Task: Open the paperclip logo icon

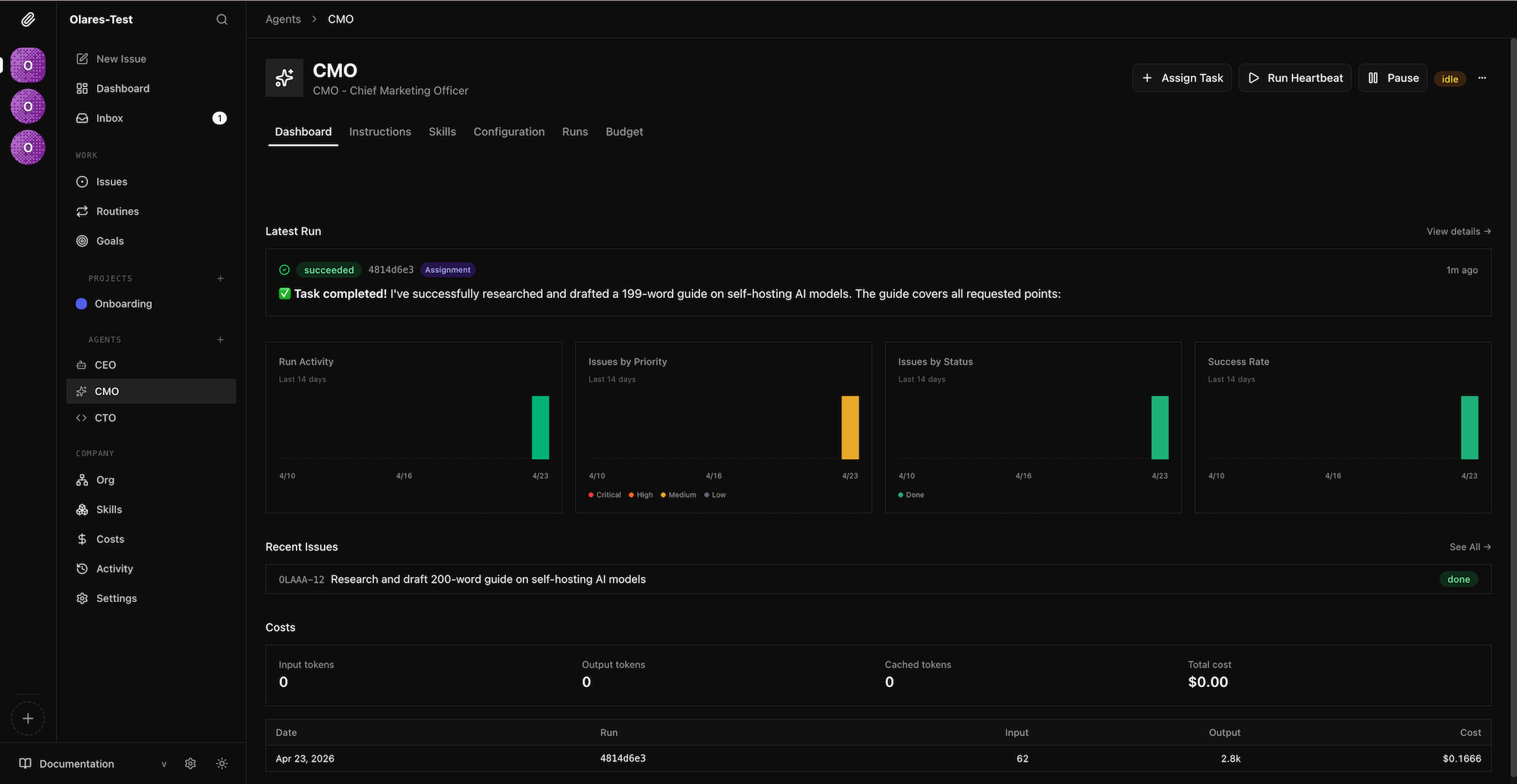Action: click(x=28, y=20)
